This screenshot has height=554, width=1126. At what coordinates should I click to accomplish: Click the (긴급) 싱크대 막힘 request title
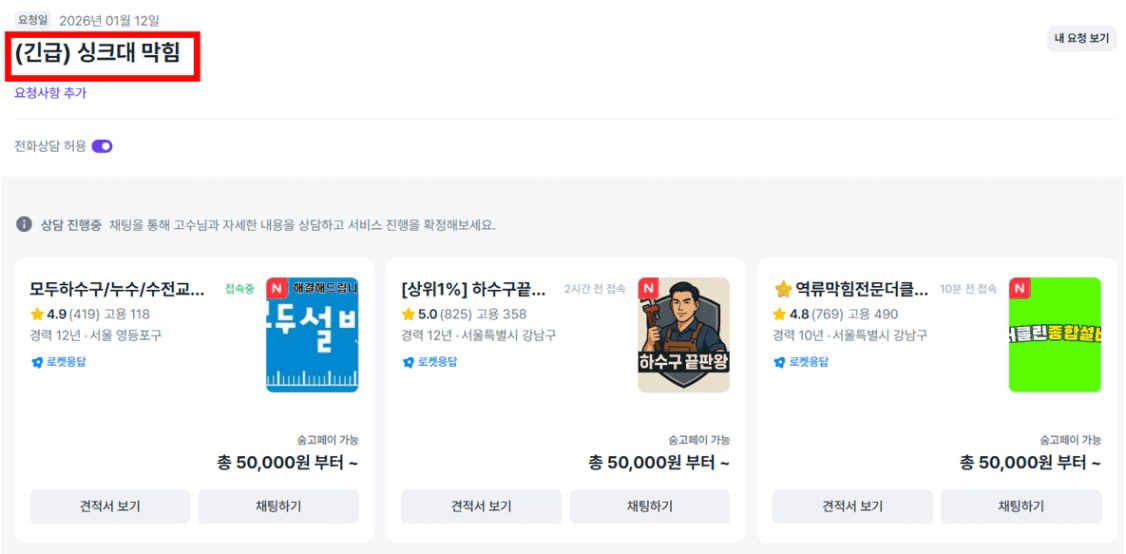tap(98, 53)
